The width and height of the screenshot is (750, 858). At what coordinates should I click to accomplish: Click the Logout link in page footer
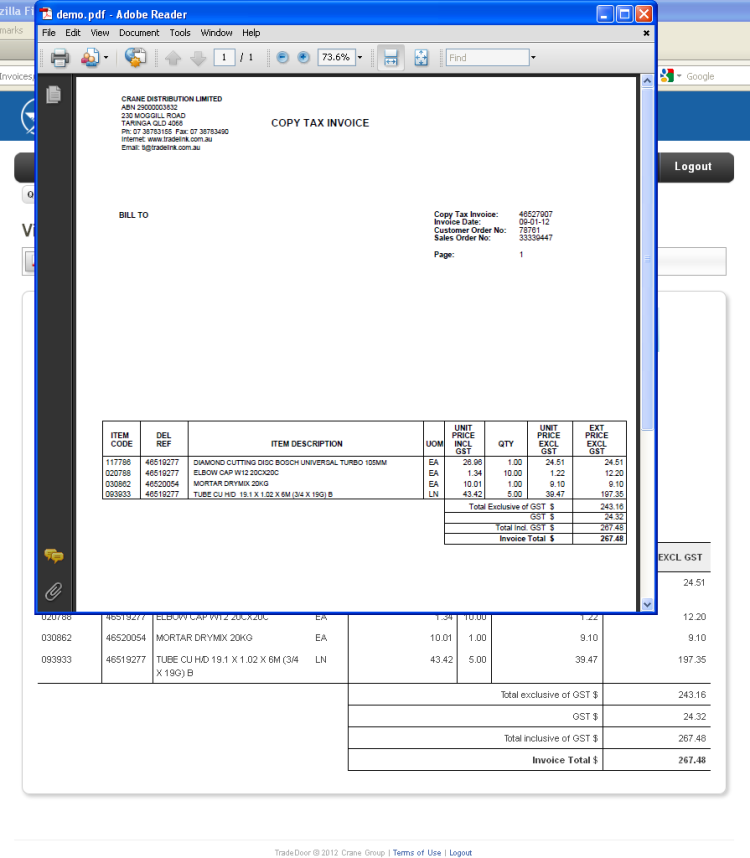[x=460, y=853]
